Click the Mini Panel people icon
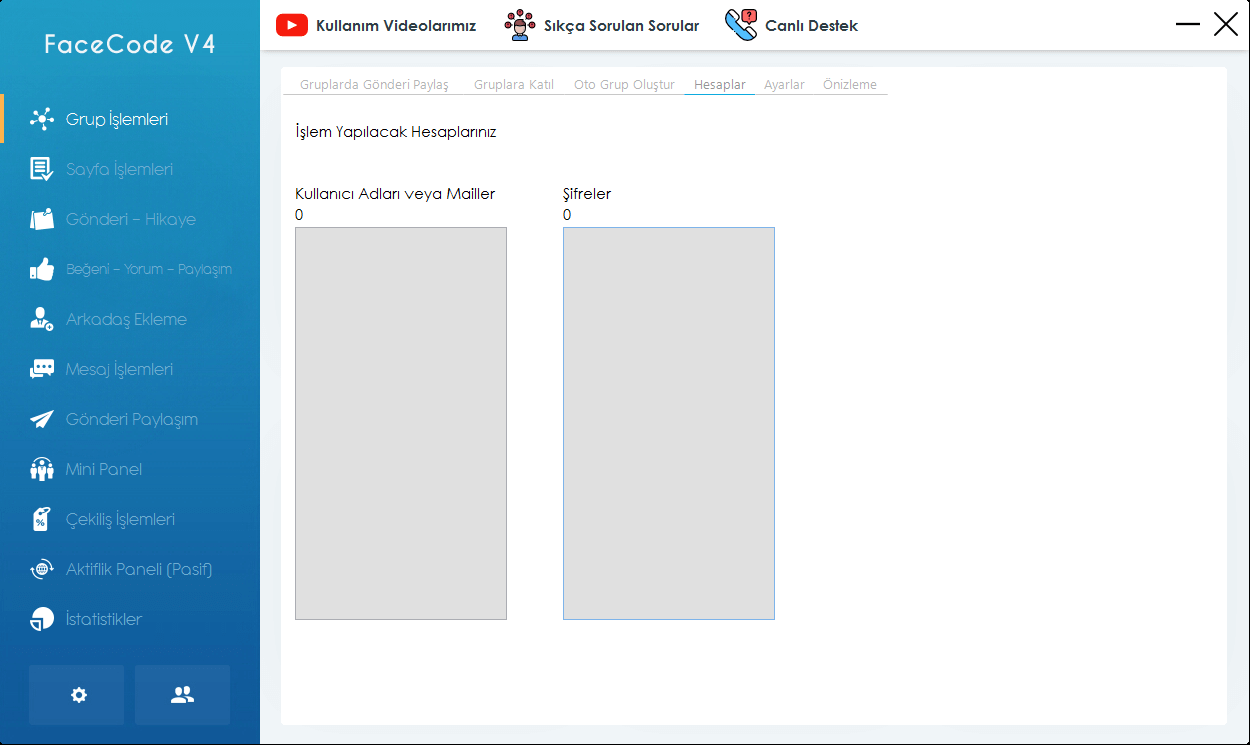1250x745 pixels. coord(42,469)
